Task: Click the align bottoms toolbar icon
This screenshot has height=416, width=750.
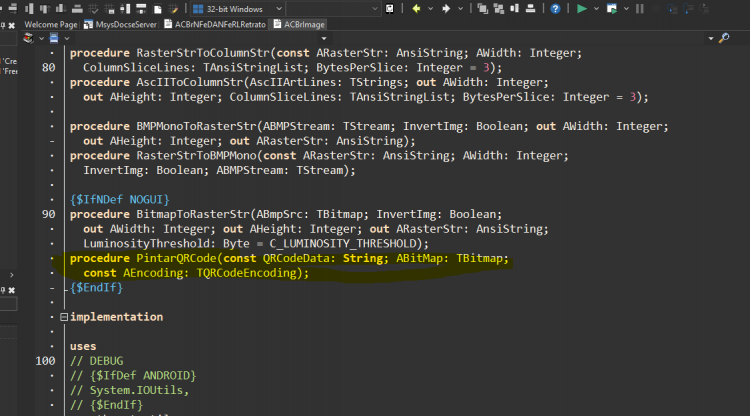Action: 61,9
